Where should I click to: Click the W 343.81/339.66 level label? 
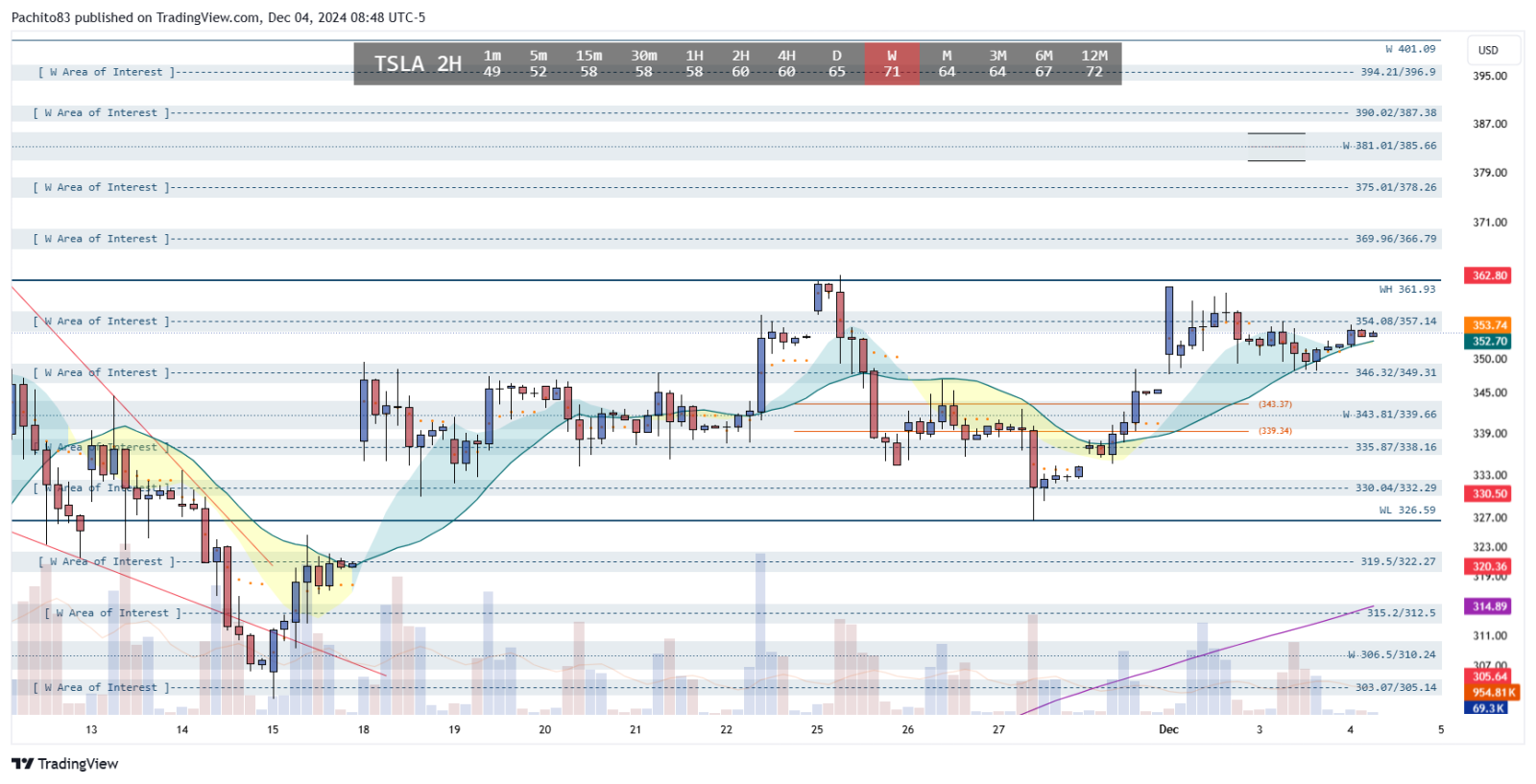pyautogui.click(x=1389, y=415)
